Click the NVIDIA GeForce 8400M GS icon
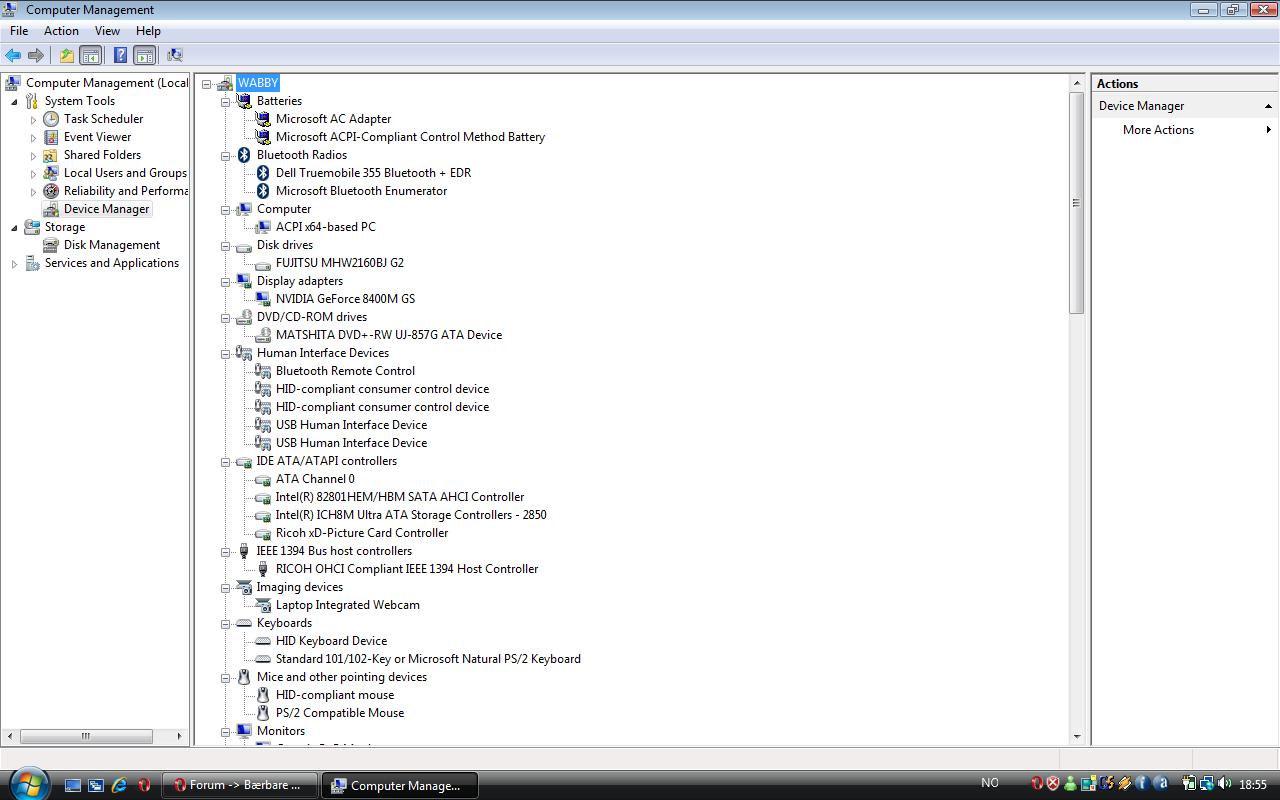Viewport: 1280px width, 800px height. [263, 299]
